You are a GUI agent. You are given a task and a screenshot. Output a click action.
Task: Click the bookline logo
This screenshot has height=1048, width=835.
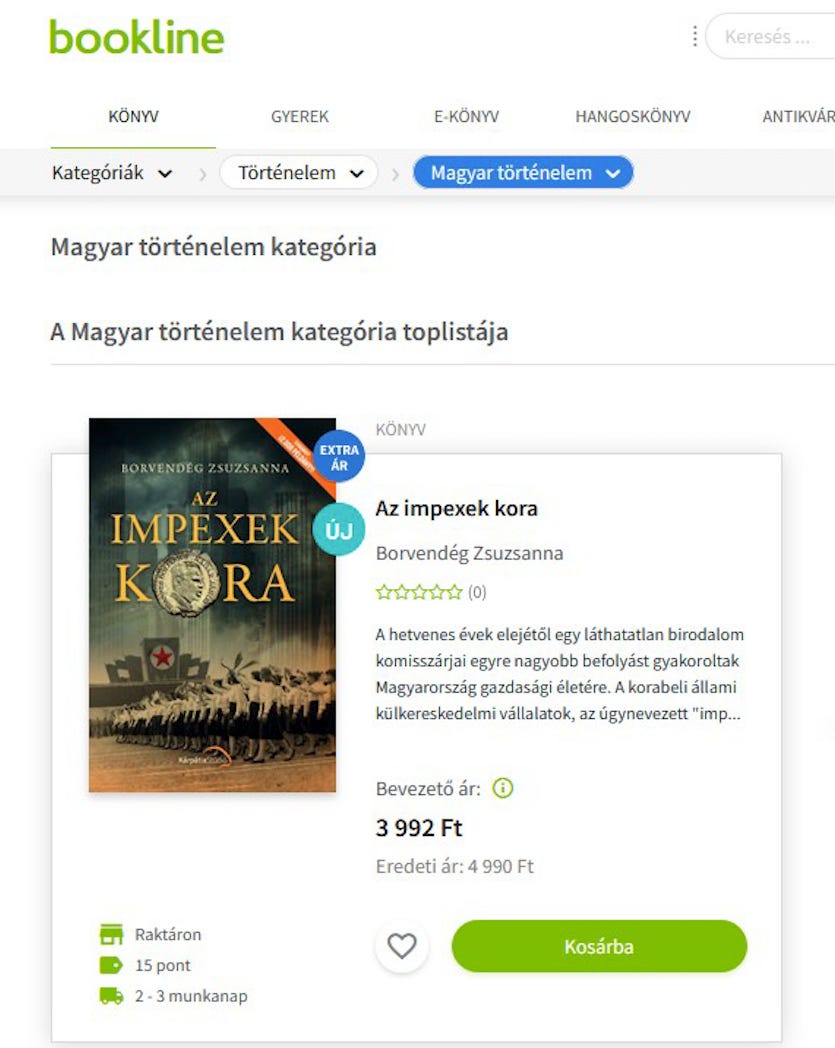click(136, 37)
